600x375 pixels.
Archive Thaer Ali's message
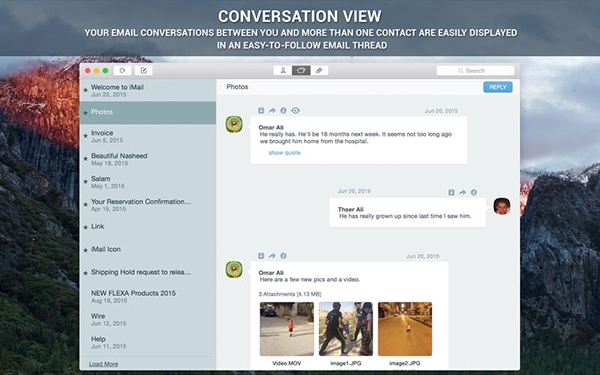pyautogui.click(x=452, y=192)
